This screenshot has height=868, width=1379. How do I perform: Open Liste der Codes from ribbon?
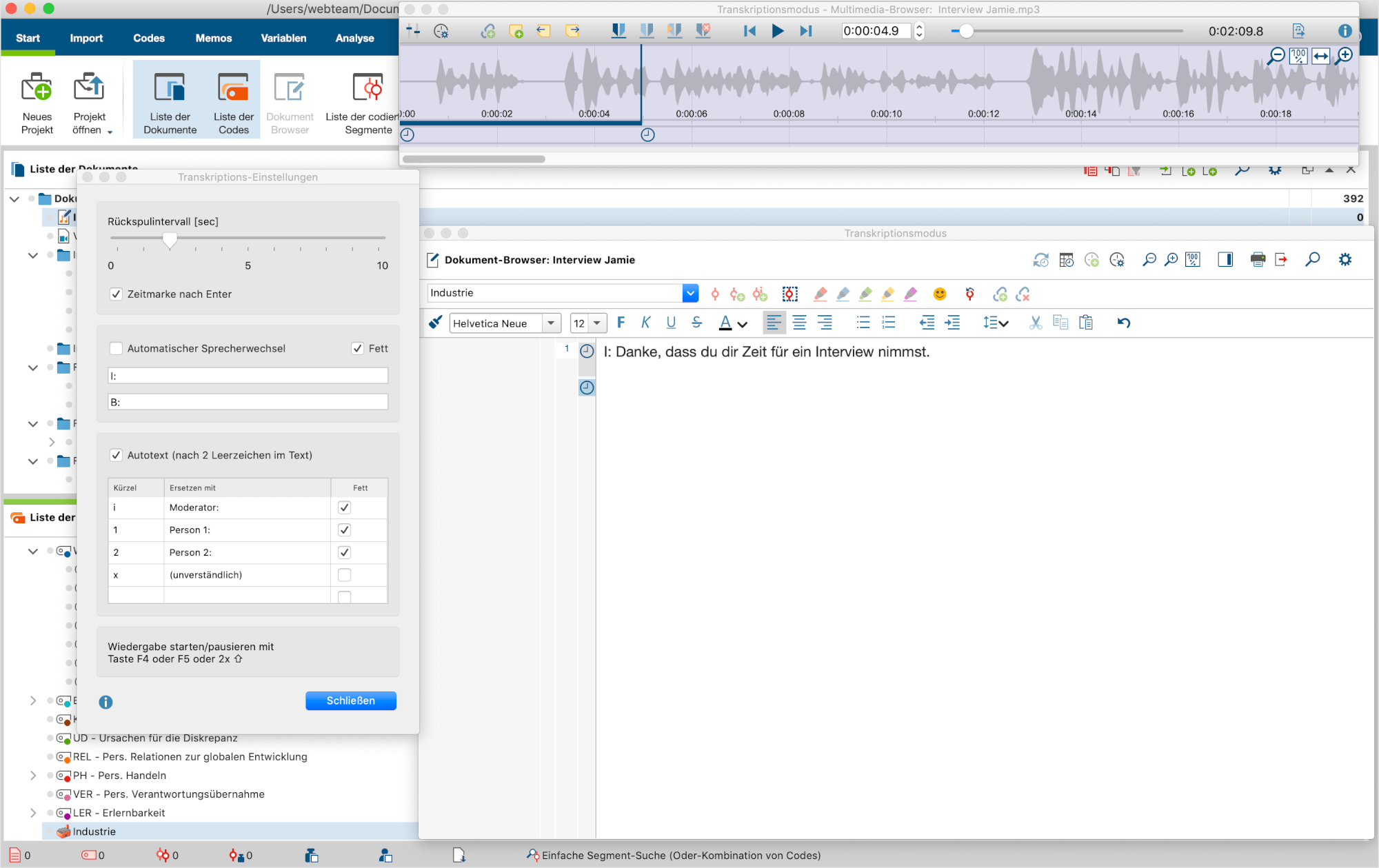(233, 101)
